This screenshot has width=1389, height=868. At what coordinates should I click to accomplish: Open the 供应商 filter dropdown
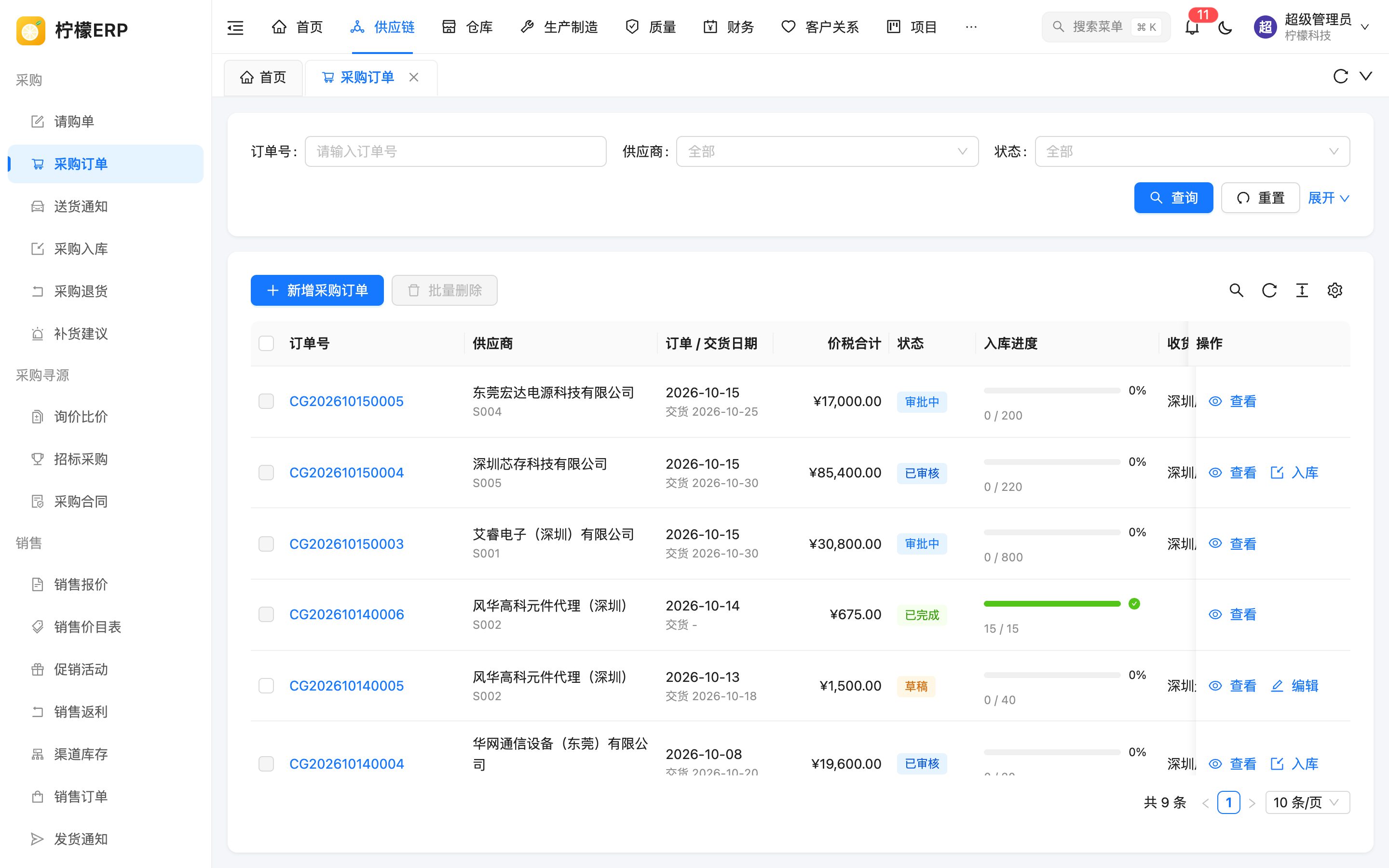click(827, 151)
